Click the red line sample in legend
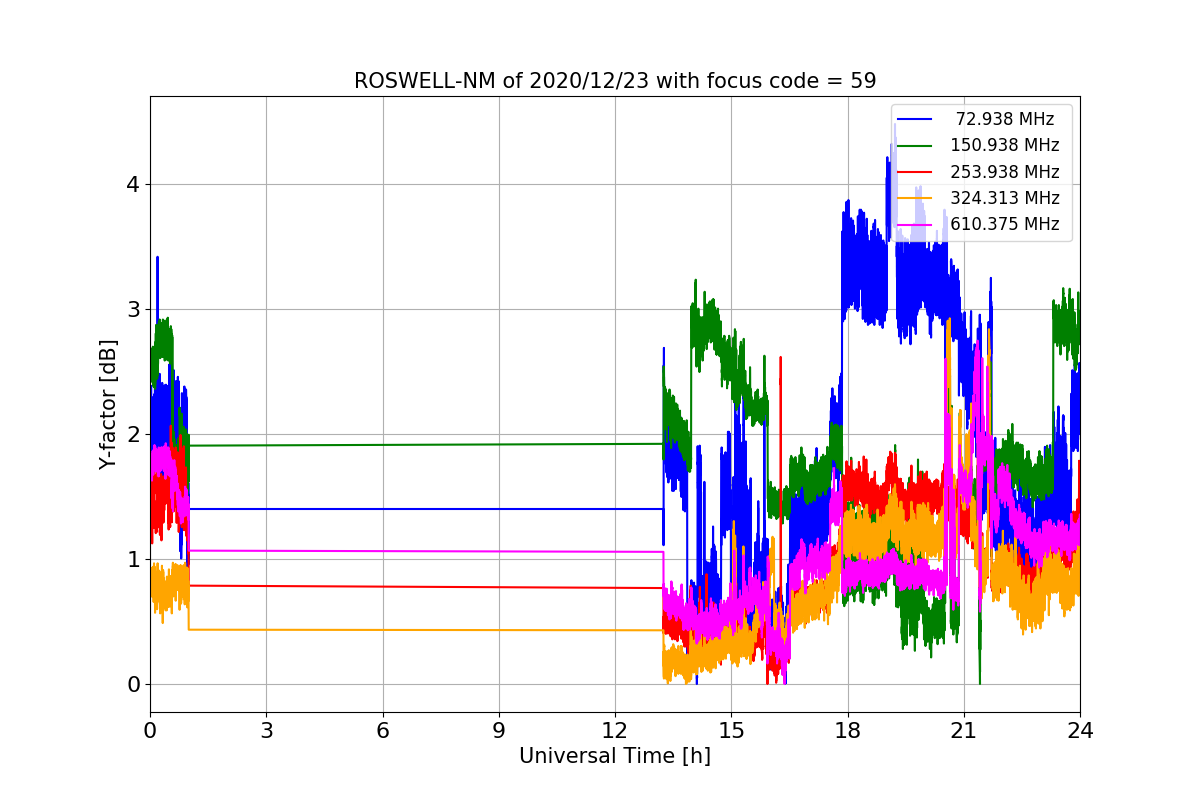 pos(915,172)
